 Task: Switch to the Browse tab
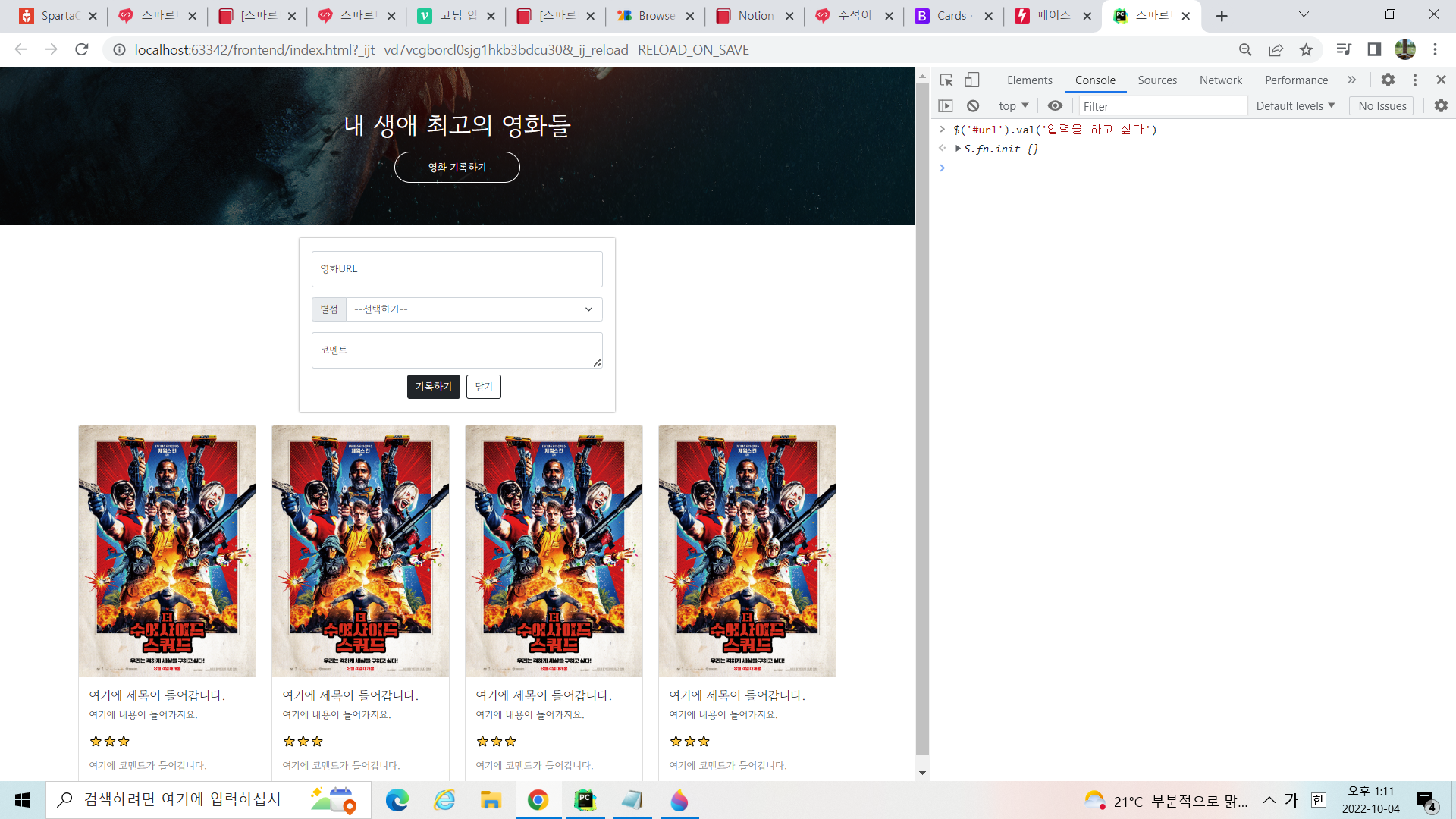click(654, 16)
